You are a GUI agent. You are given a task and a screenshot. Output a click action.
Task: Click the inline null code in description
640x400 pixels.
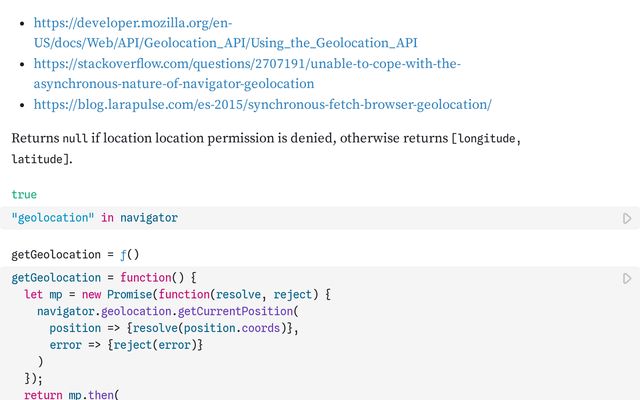point(75,139)
